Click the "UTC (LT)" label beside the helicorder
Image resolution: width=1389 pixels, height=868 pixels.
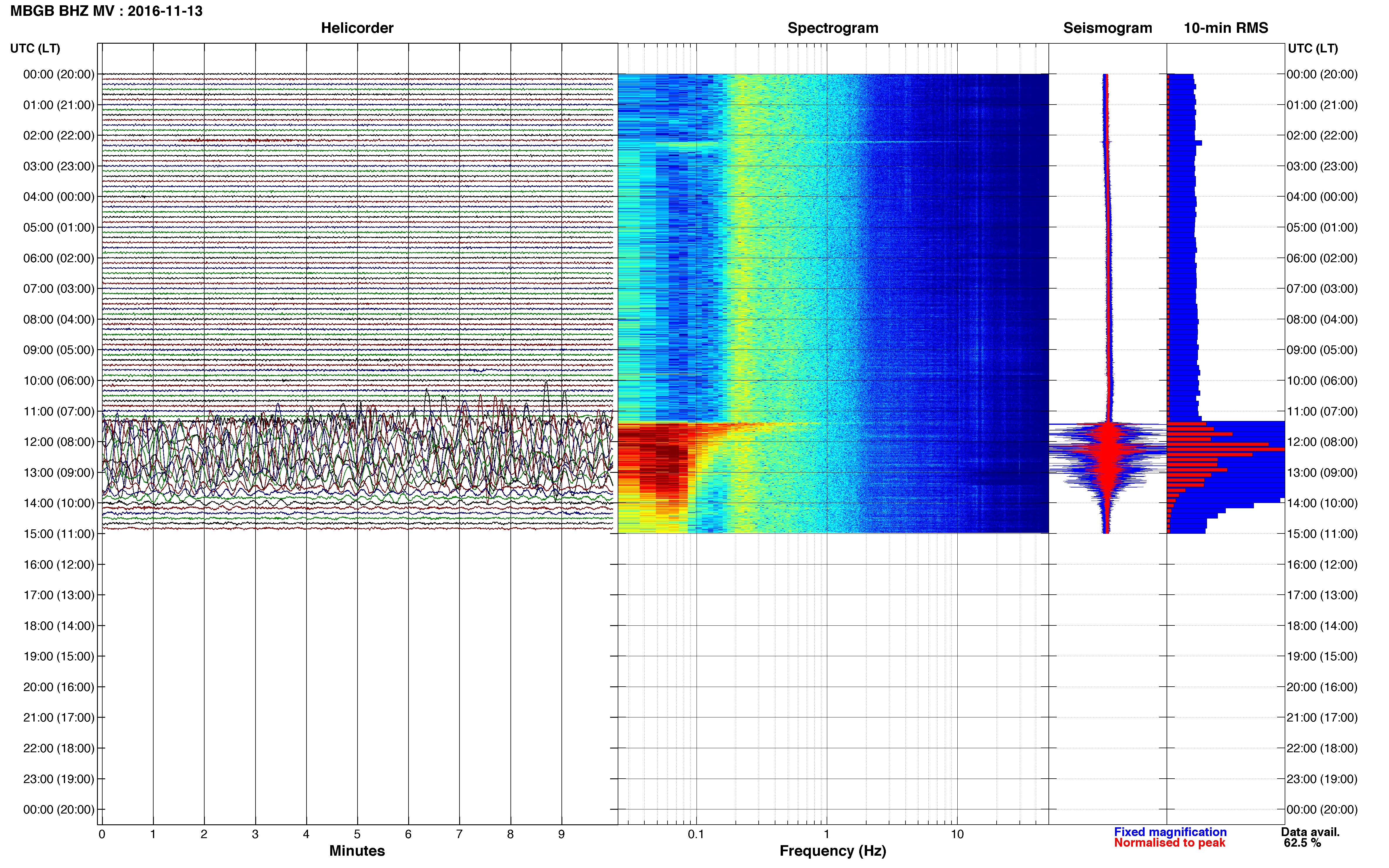coord(35,48)
